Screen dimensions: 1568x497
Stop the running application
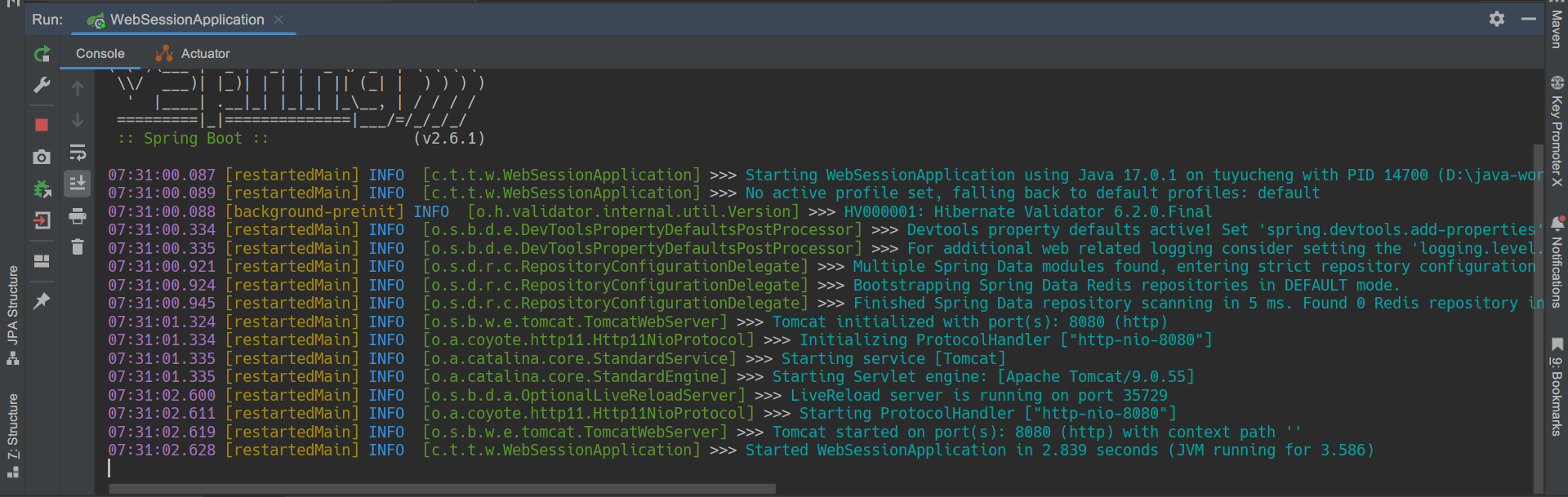click(42, 125)
